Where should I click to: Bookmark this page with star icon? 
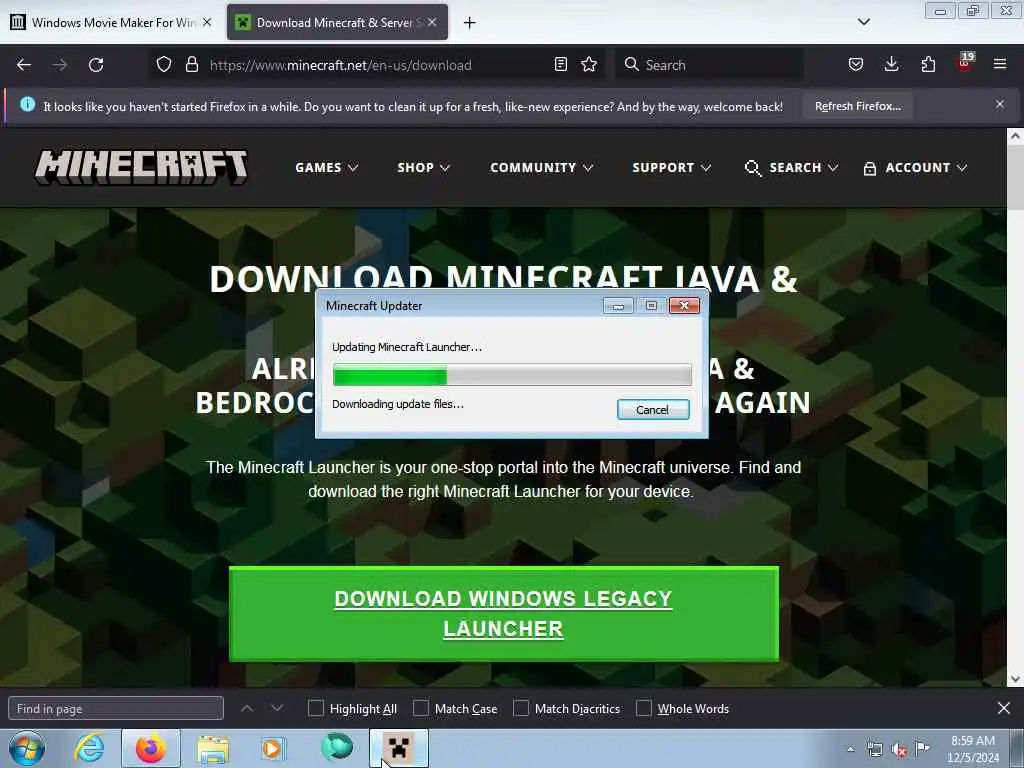589,65
